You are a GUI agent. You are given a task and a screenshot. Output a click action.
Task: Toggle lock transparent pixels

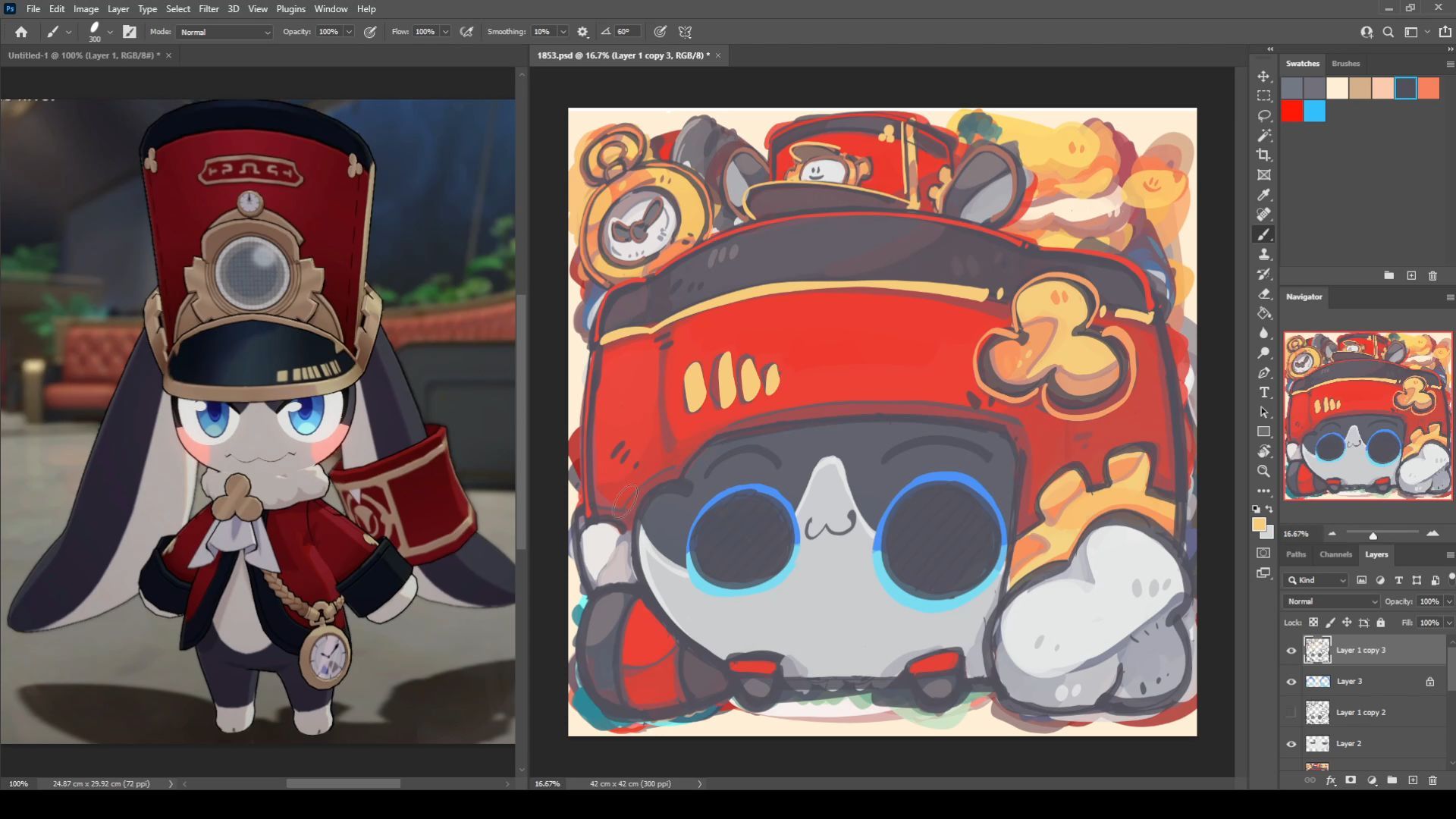point(1313,623)
